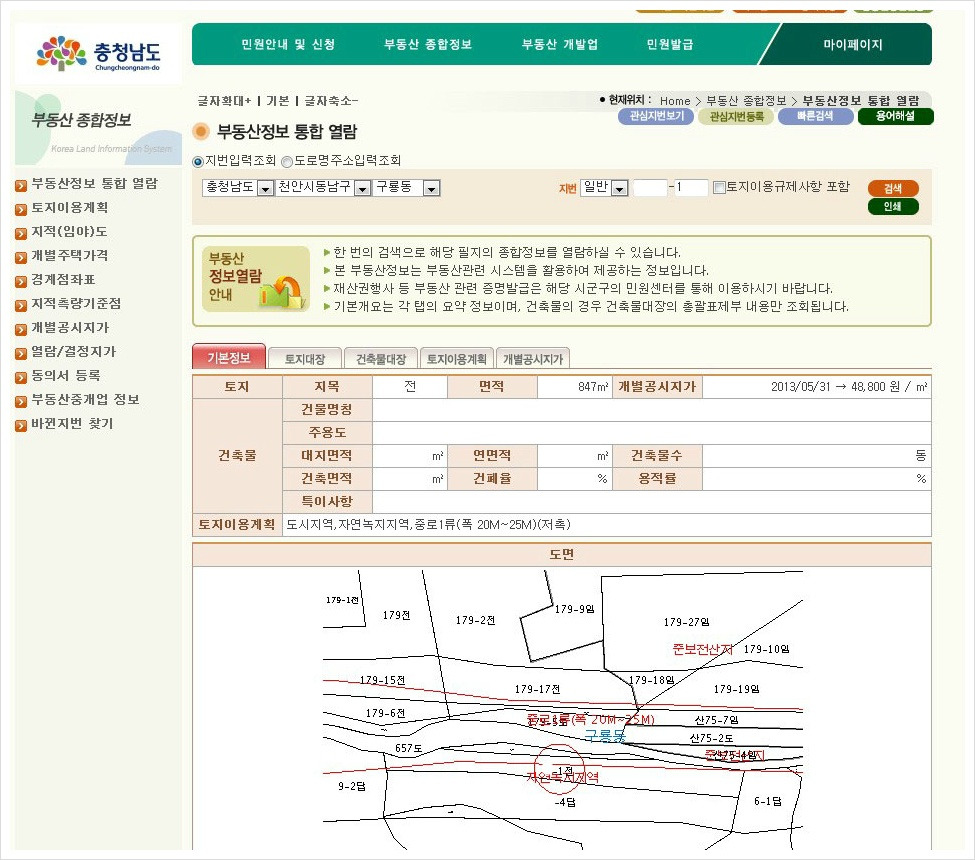
Task: Click arrow icon beside 개별주택가격 sidebar item
Action: coord(21,257)
